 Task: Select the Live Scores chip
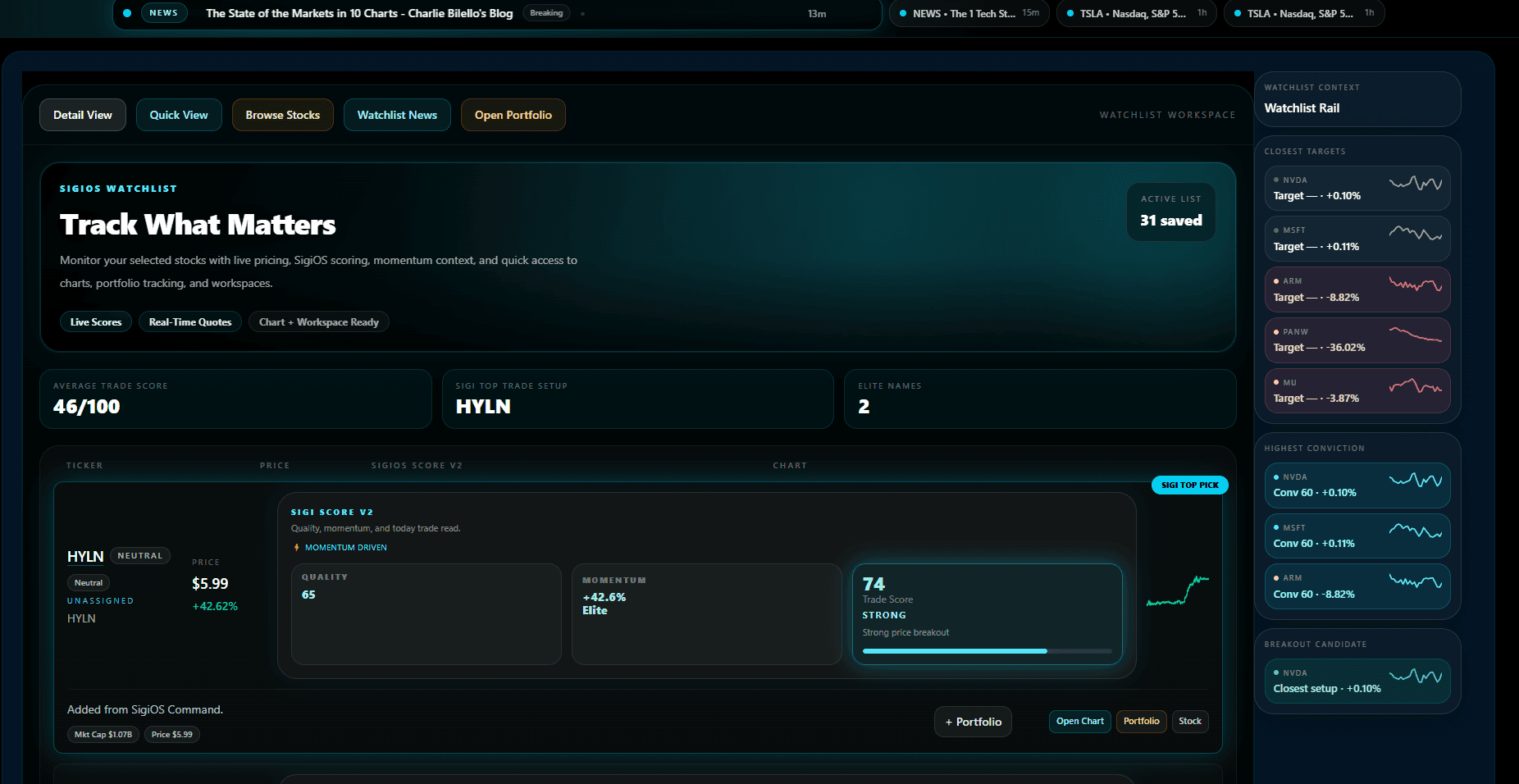pos(96,322)
